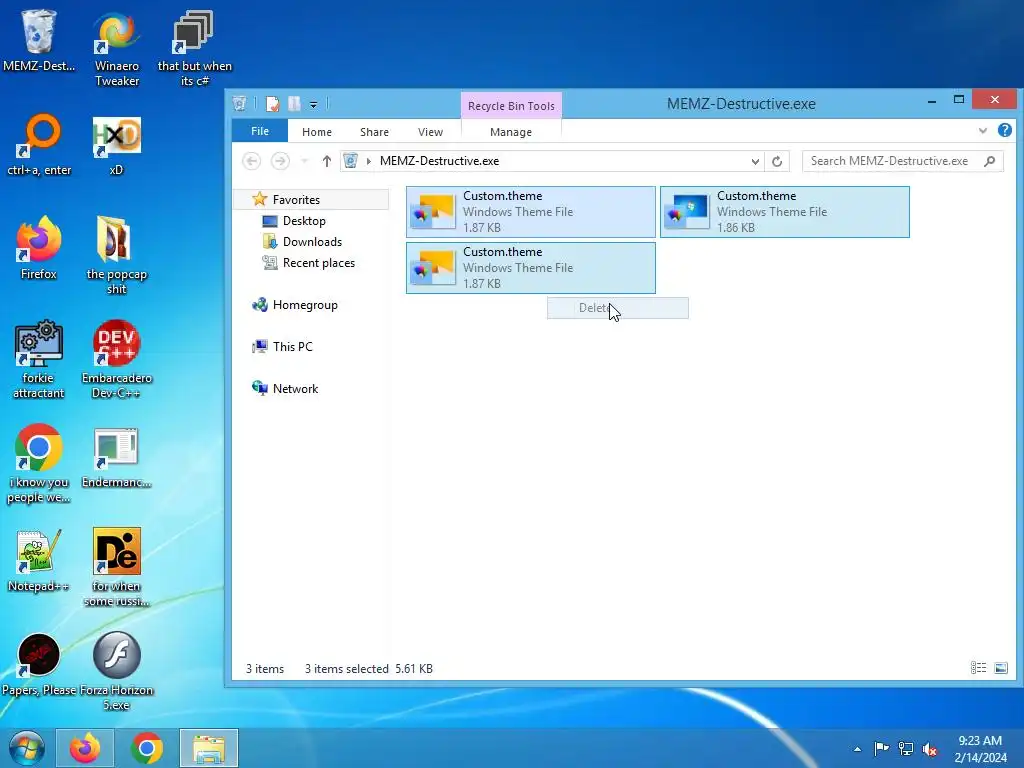
Task: Click the Windows Start orb
Action: click(27, 748)
